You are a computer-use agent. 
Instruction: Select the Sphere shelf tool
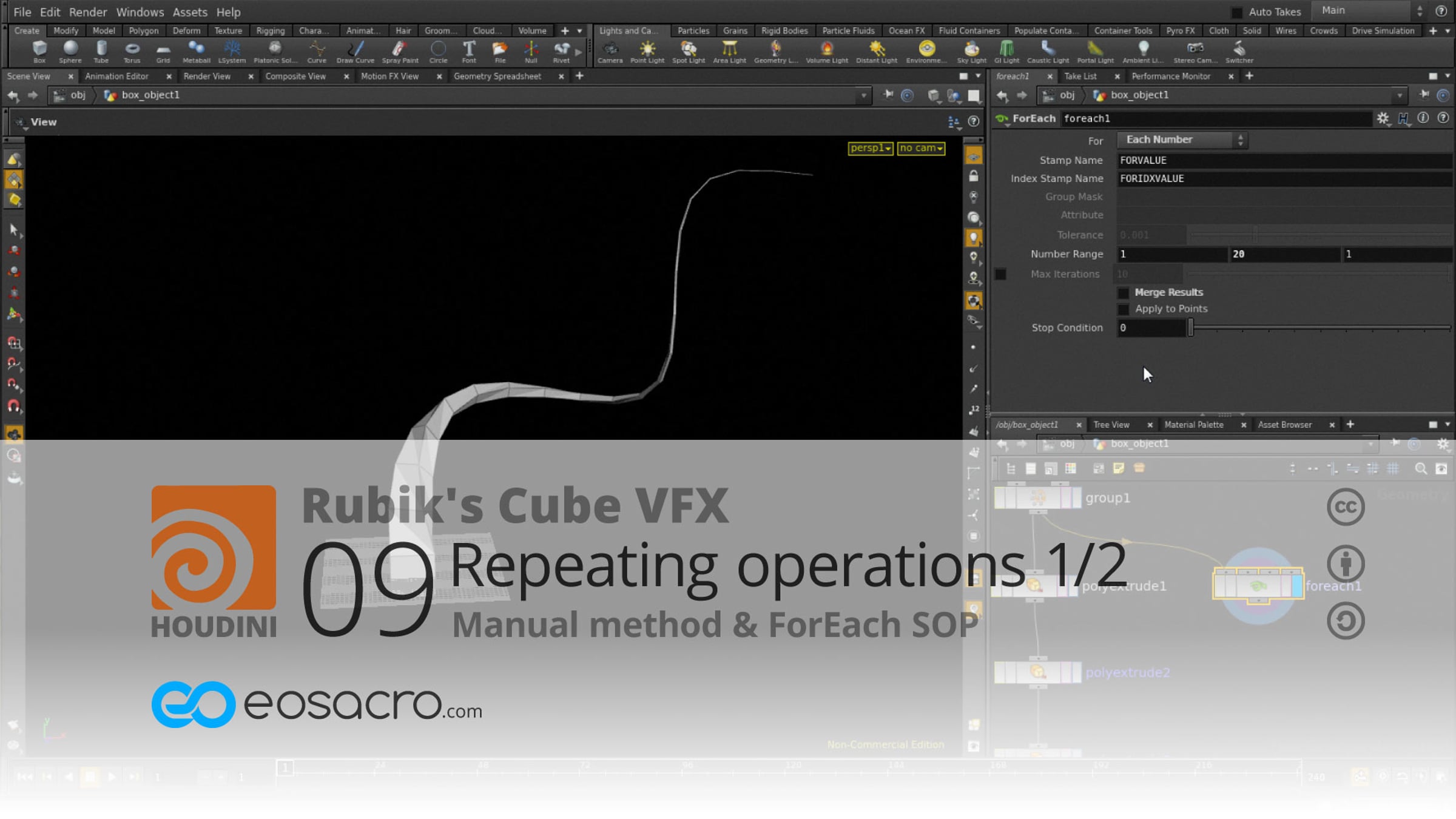coord(70,50)
